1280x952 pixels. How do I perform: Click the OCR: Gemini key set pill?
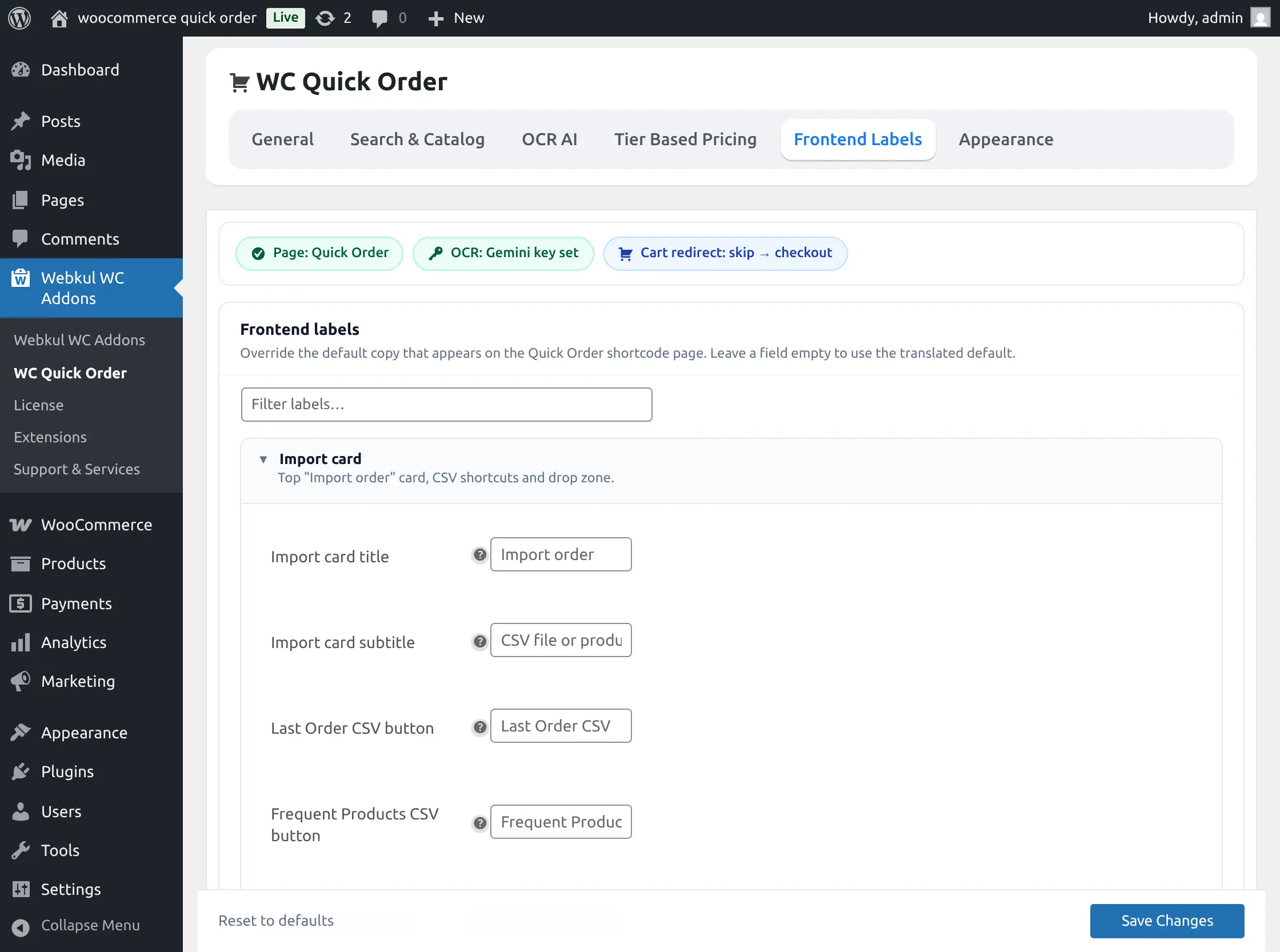503,254
